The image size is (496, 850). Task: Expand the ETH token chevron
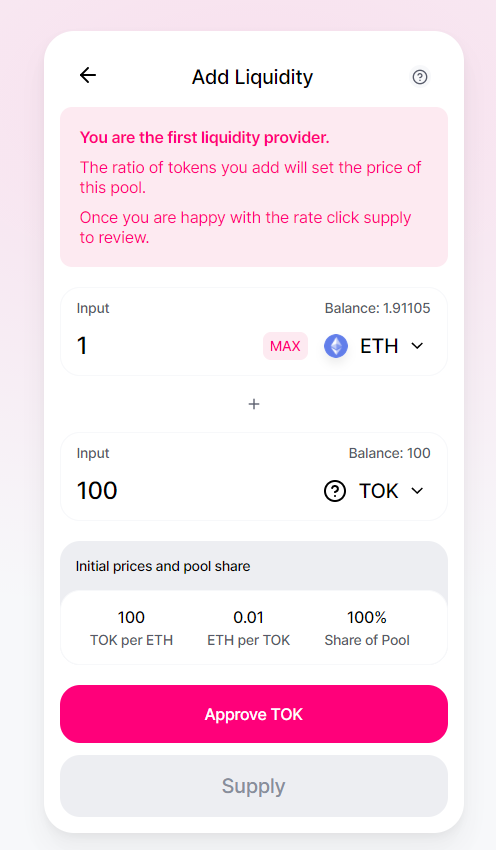(x=417, y=346)
